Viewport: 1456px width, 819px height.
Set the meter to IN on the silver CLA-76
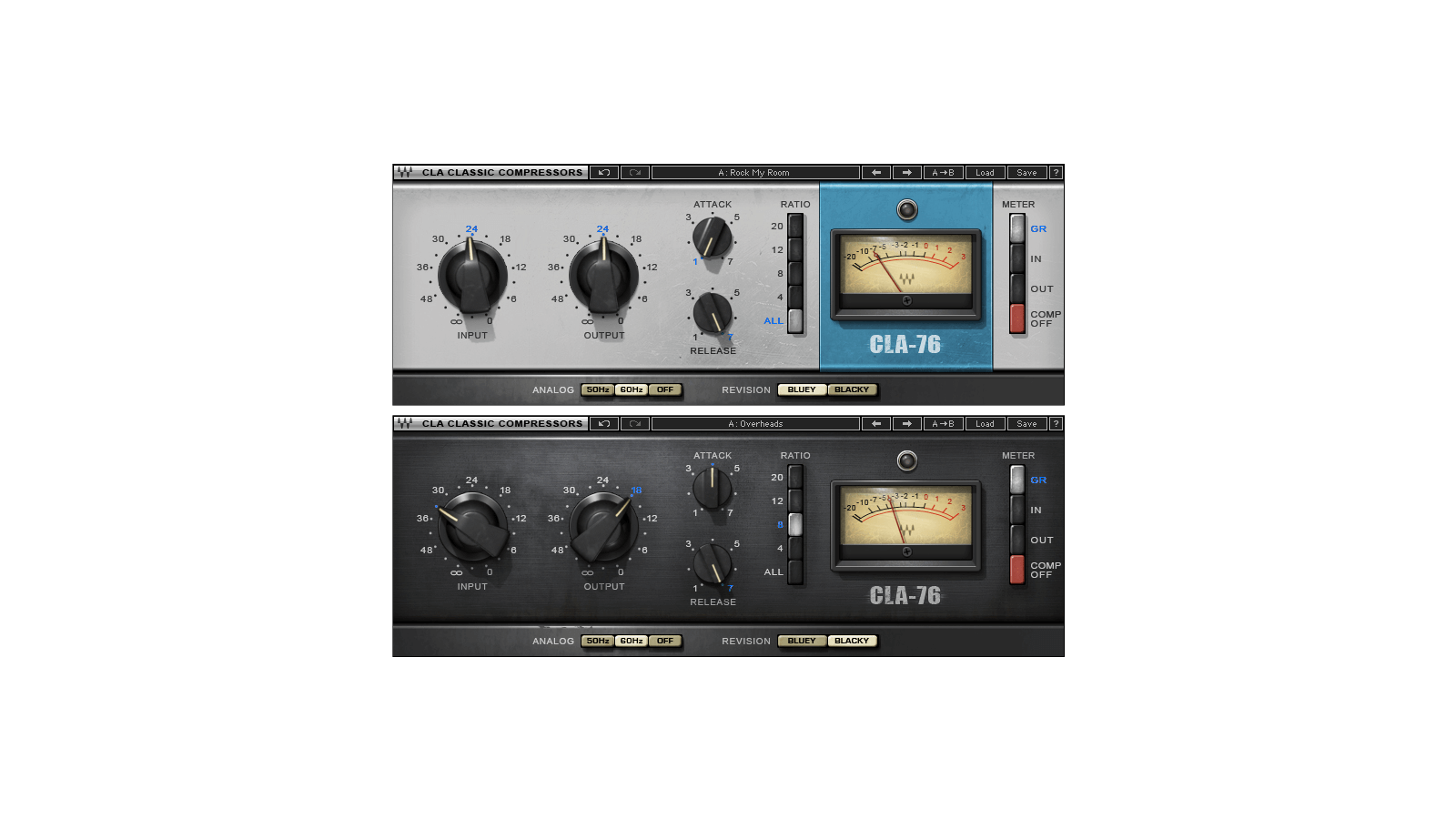pos(1017,258)
